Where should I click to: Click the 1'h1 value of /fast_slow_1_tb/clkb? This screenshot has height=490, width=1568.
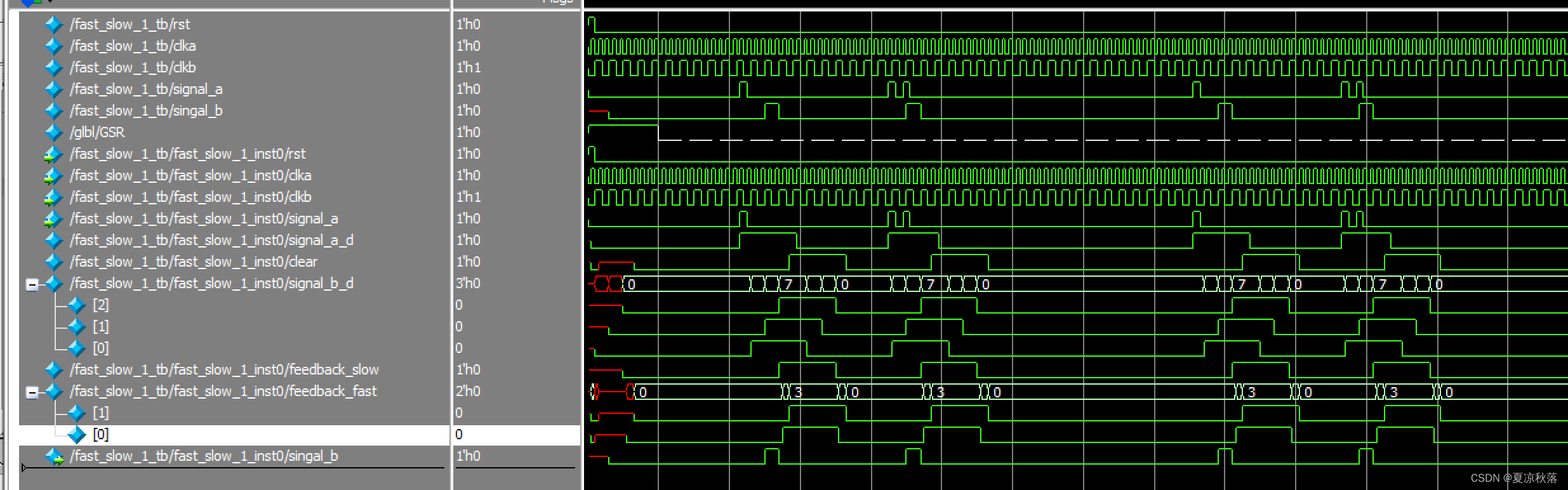468,67
